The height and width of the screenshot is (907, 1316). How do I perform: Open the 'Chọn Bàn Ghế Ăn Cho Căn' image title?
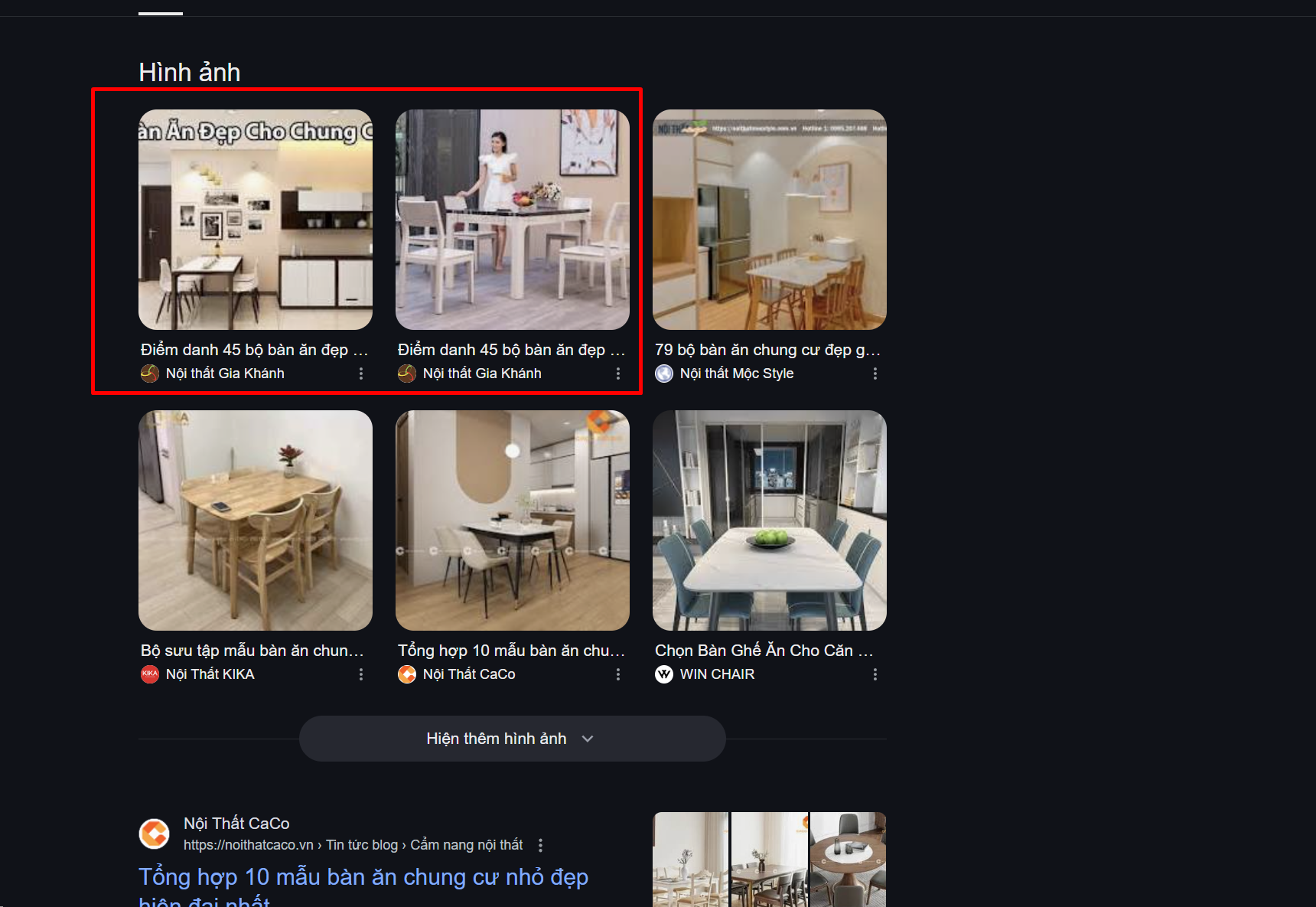tap(764, 651)
